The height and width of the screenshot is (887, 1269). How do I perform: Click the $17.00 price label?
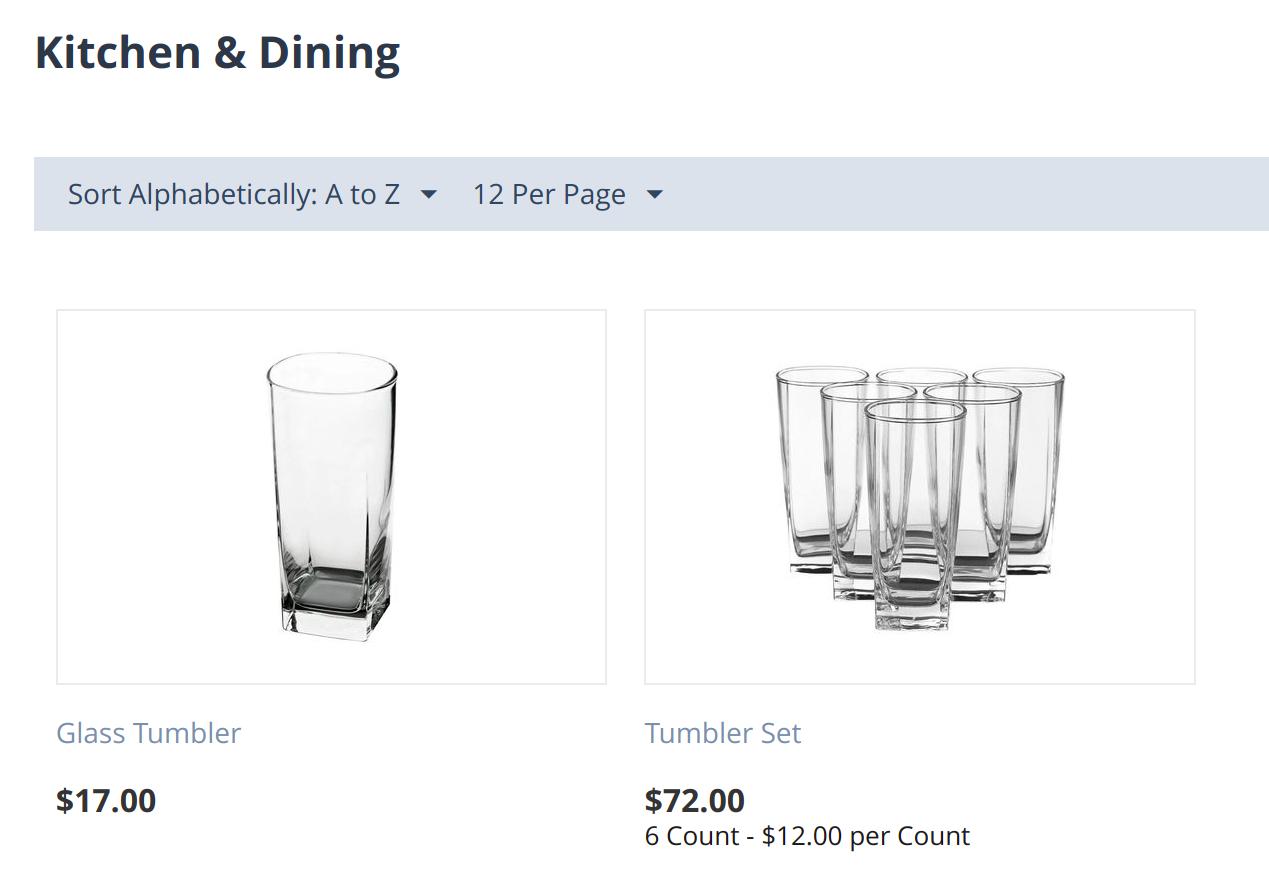106,801
